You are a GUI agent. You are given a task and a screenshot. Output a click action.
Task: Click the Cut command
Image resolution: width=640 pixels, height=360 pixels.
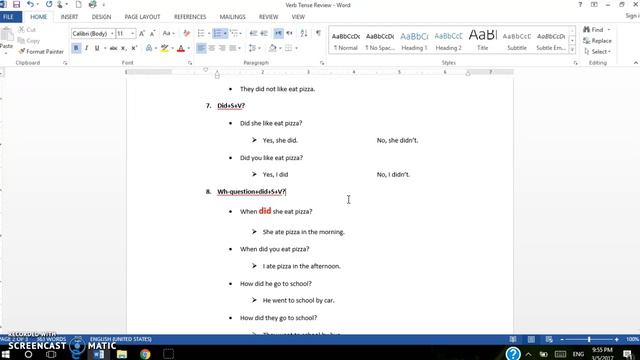(27, 30)
